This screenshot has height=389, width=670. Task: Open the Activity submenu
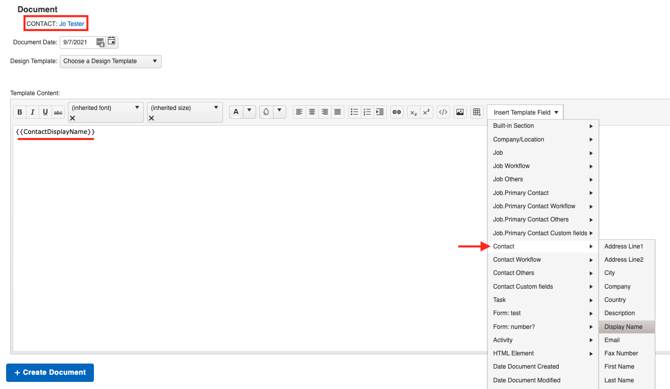coord(543,340)
